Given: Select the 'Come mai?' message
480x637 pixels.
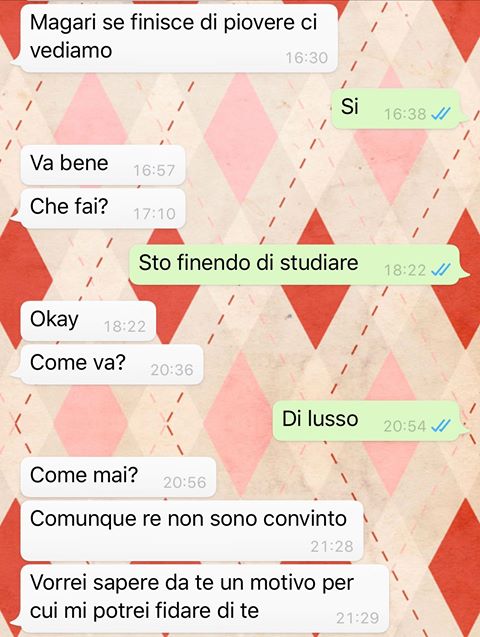Looking at the screenshot, I should 118,477.
